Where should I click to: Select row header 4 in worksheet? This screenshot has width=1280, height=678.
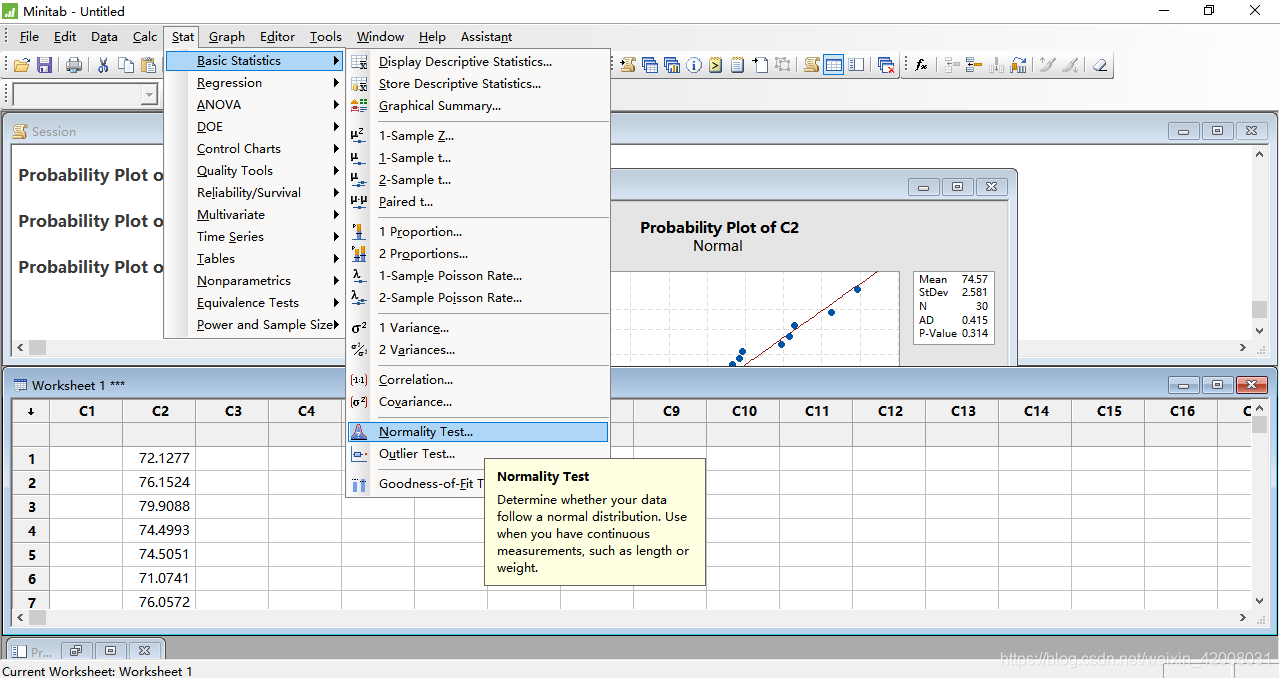[x=31, y=531]
